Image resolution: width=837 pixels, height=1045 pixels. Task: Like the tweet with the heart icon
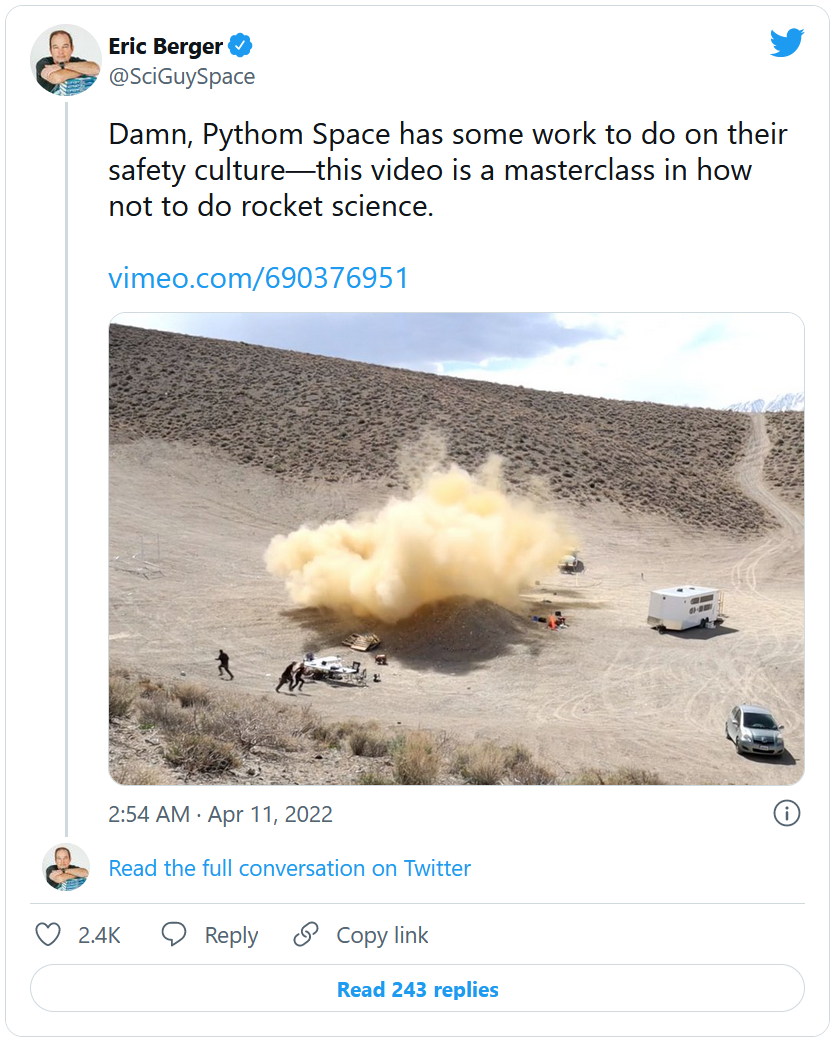click(48, 935)
